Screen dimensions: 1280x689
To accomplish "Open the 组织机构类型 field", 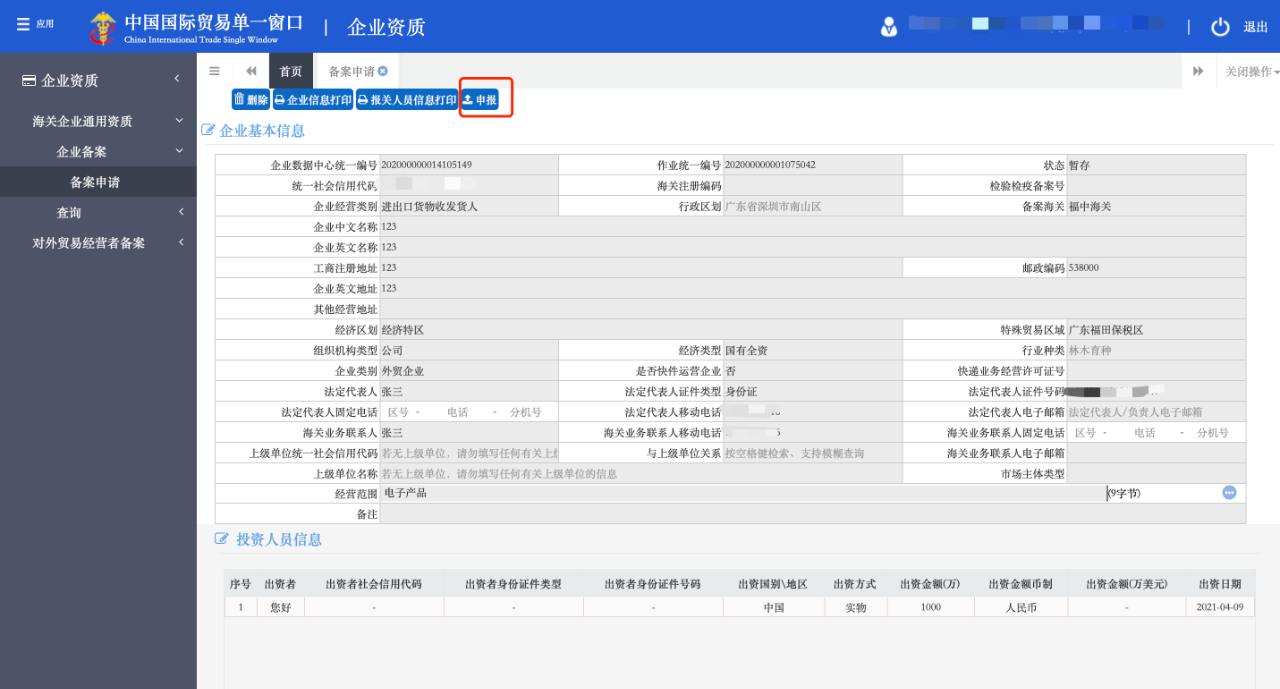I will (468, 350).
